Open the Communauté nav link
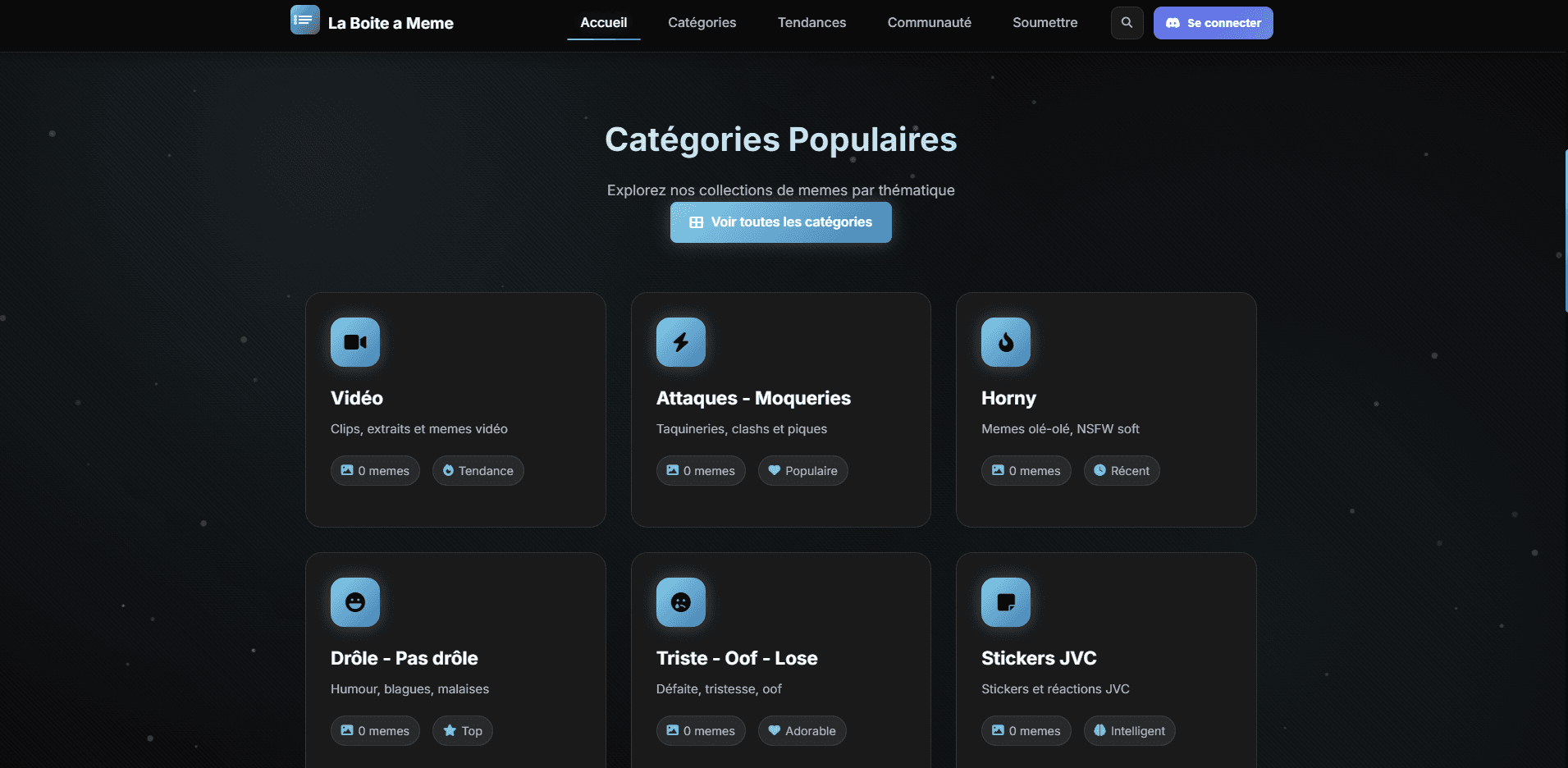 [929, 23]
